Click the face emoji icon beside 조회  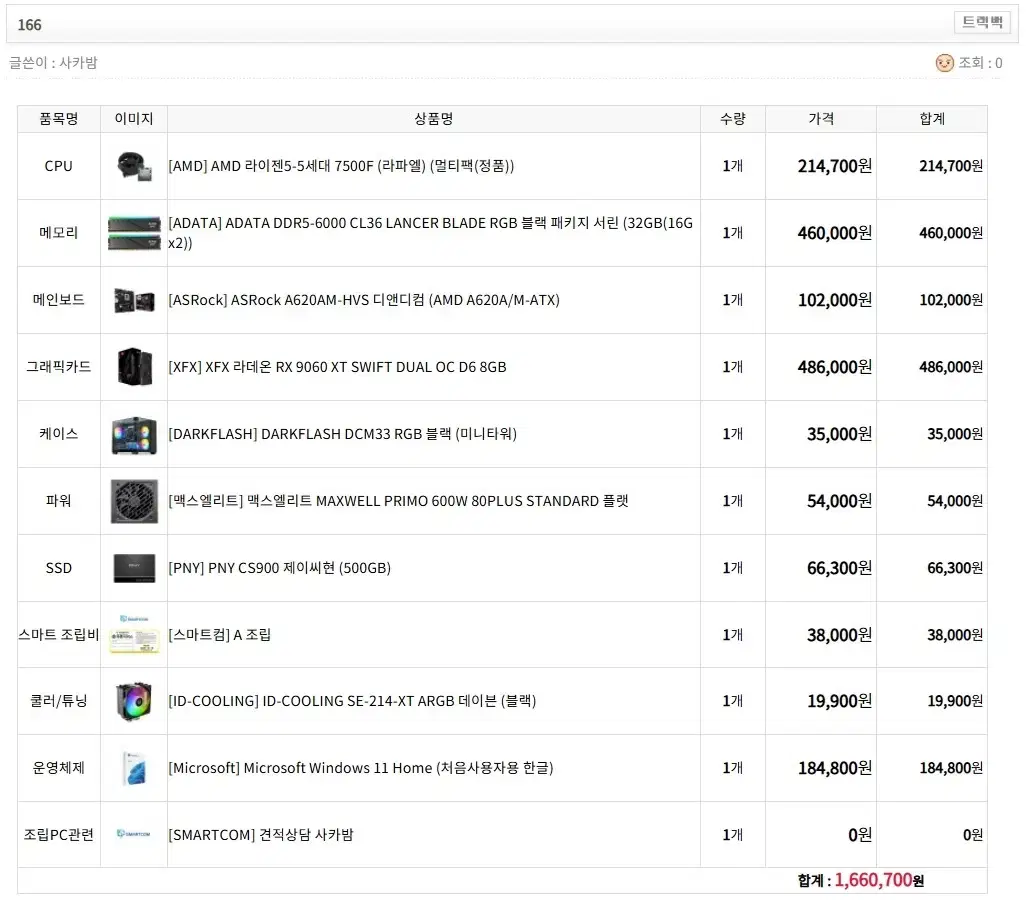944,62
